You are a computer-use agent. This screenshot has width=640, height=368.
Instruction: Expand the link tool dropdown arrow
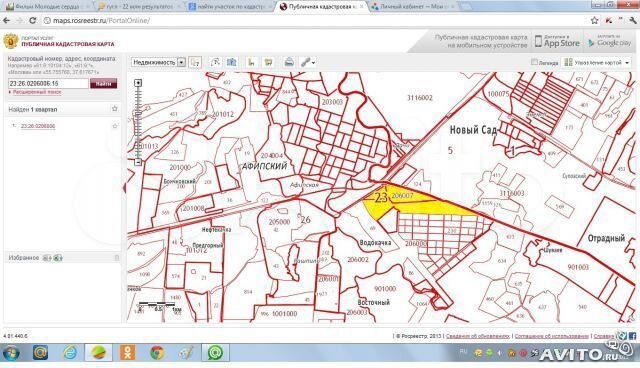coord(313,63)
